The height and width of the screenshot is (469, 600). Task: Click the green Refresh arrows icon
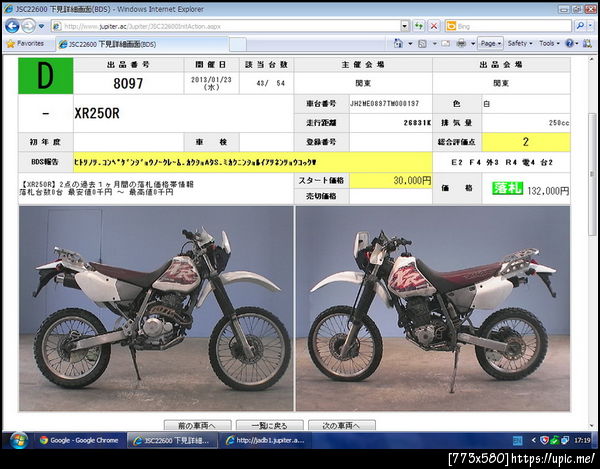pyautogui.click(x=419, y=26)
